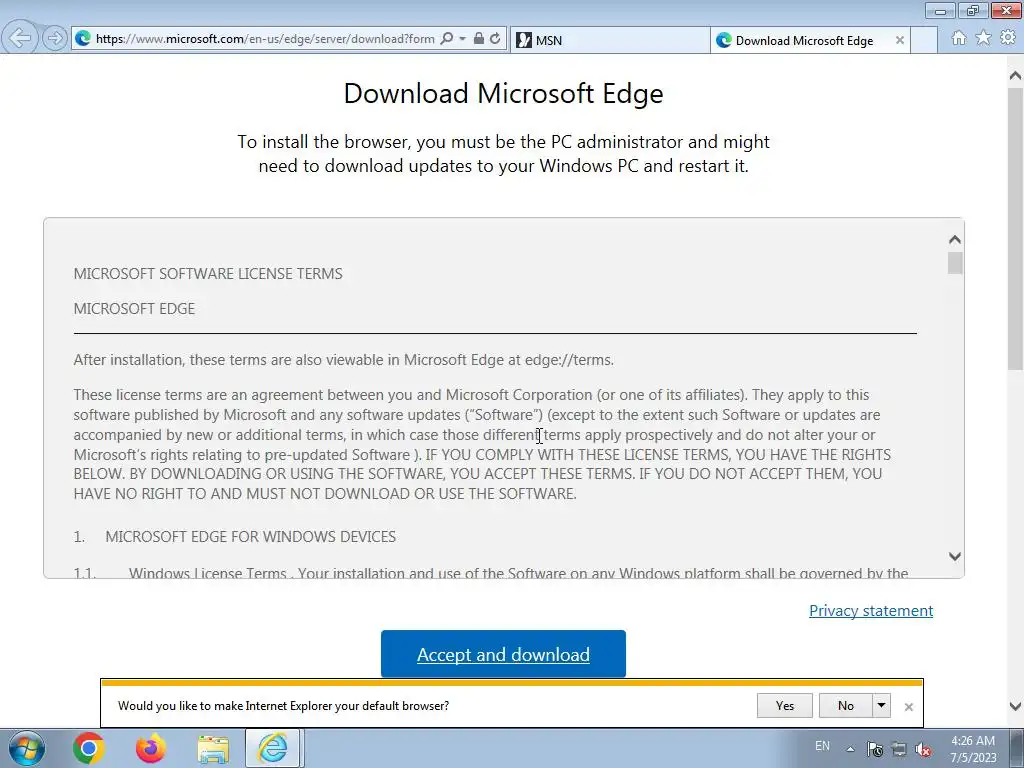Click the MSN tab favicon

(x=524, y=40)
